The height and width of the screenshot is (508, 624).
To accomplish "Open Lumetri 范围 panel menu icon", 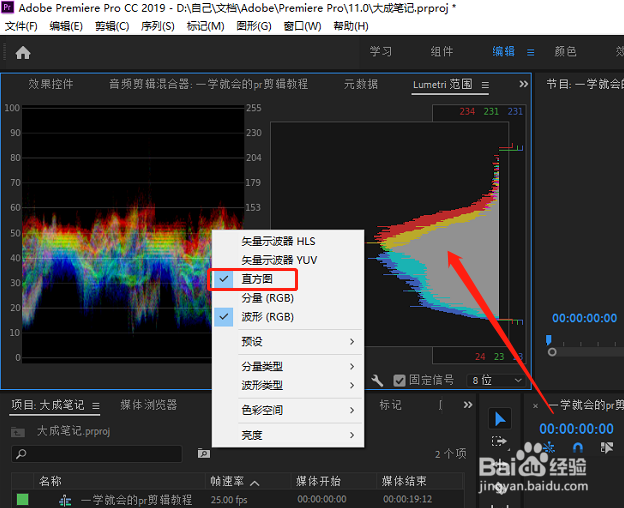I will [485, 85].
